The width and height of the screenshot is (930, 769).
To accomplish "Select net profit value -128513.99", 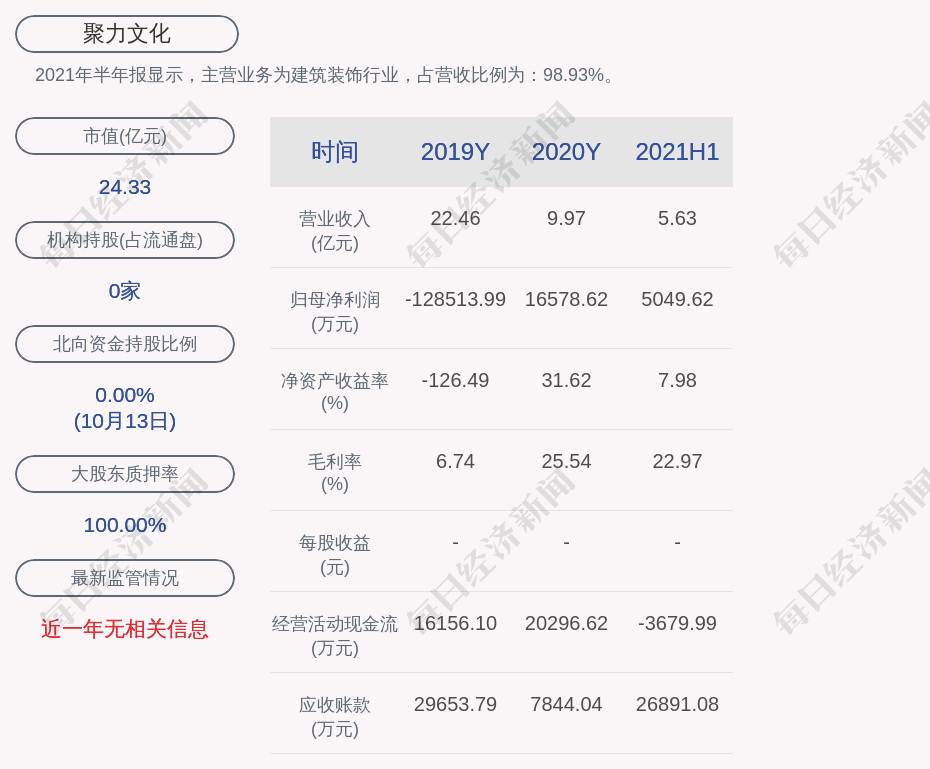I will [x=455, y=299].
